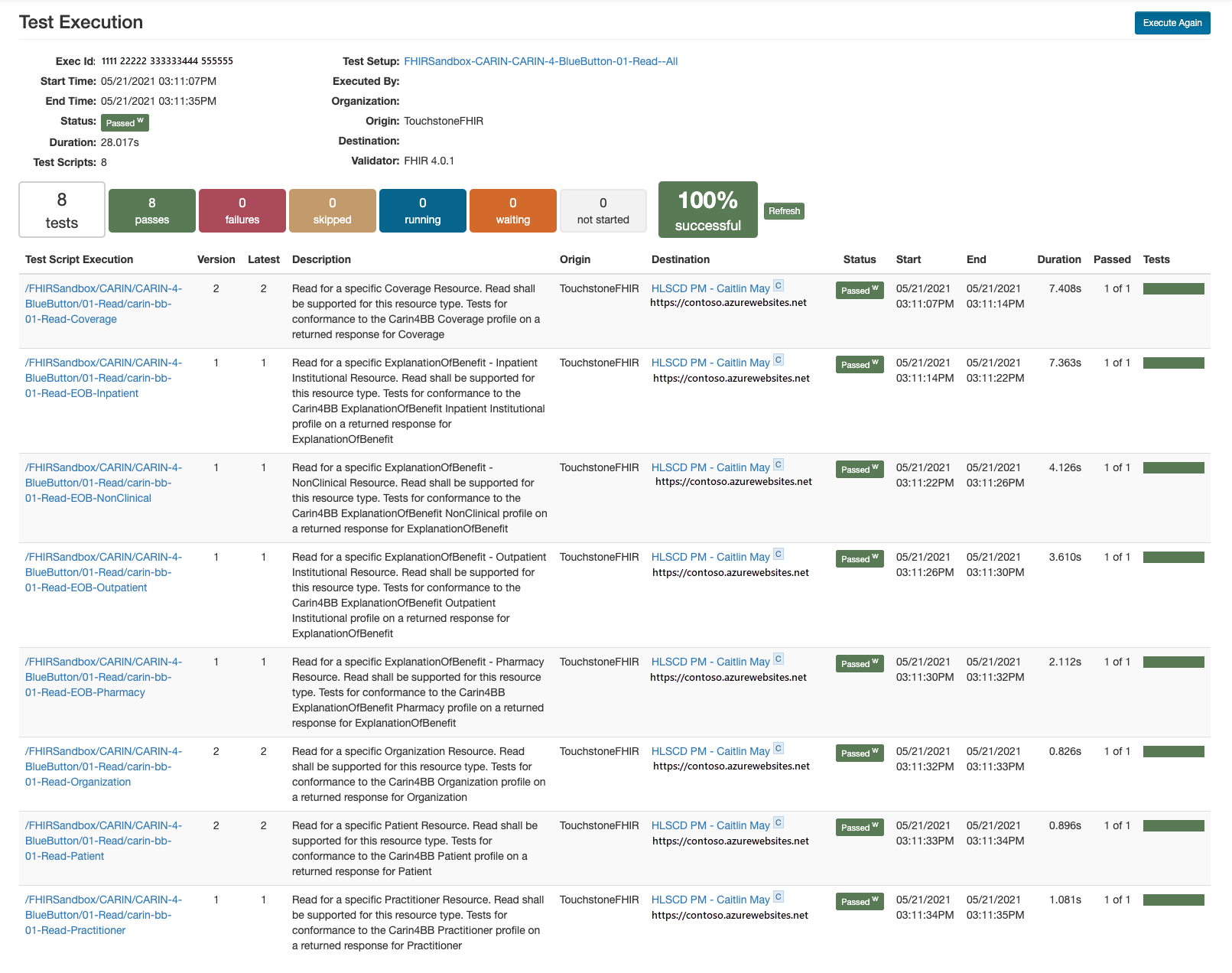This screenshot has width=1232, height=973.
Task: Open HLSCD PM - Caitlin May on the EOB-Inpatient row
Action: tap(710, 363)
